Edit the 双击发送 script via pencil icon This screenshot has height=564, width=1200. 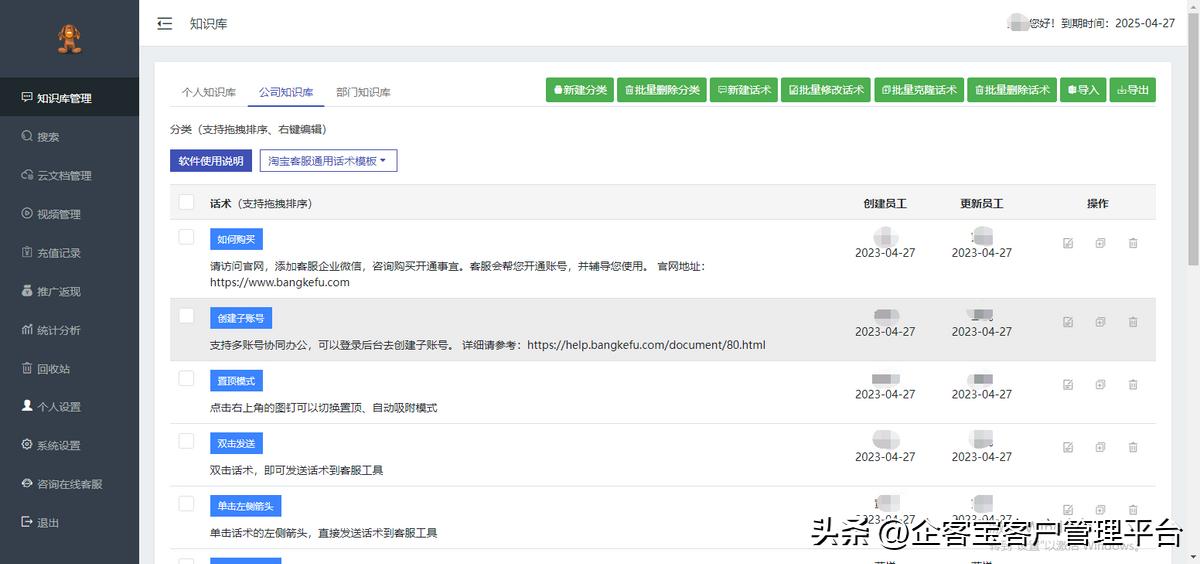tap(1068, 447)
